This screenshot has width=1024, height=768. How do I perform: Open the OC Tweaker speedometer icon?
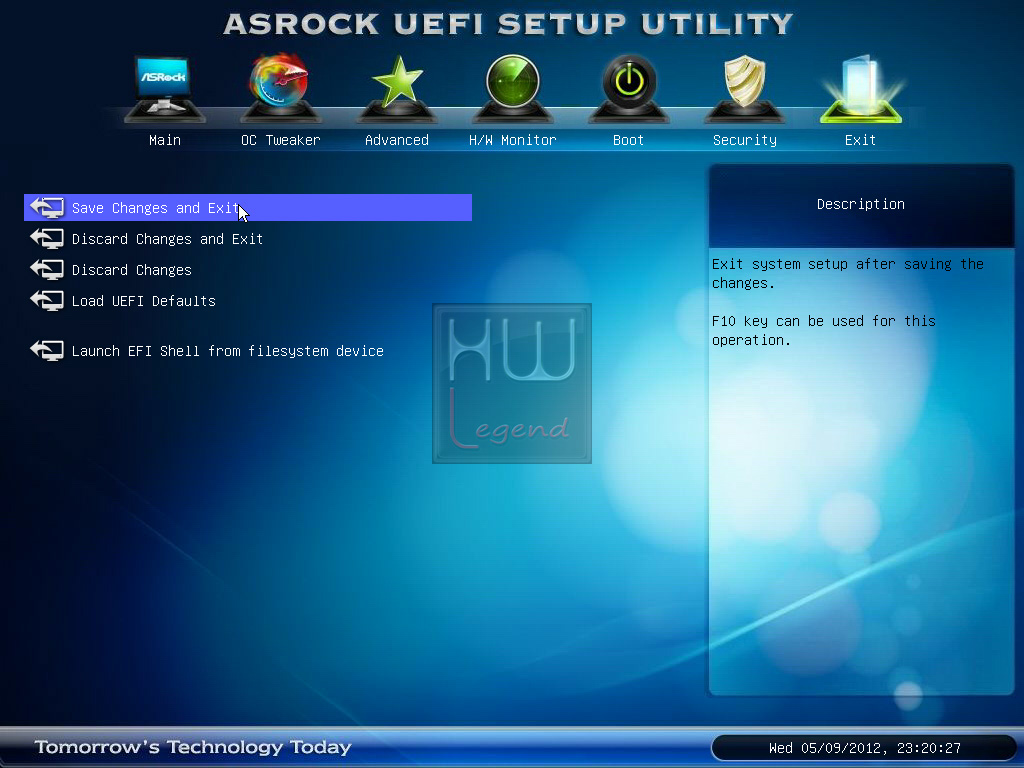(x=280, y=88)
